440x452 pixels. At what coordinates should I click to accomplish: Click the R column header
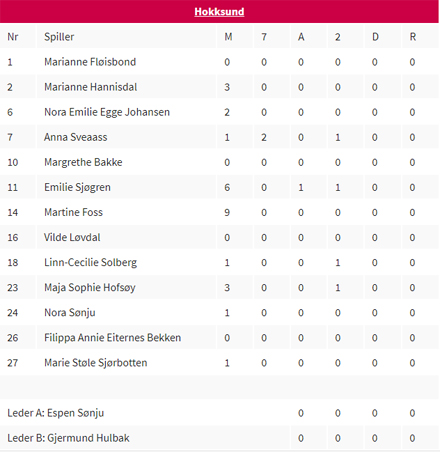pos(412,37)
